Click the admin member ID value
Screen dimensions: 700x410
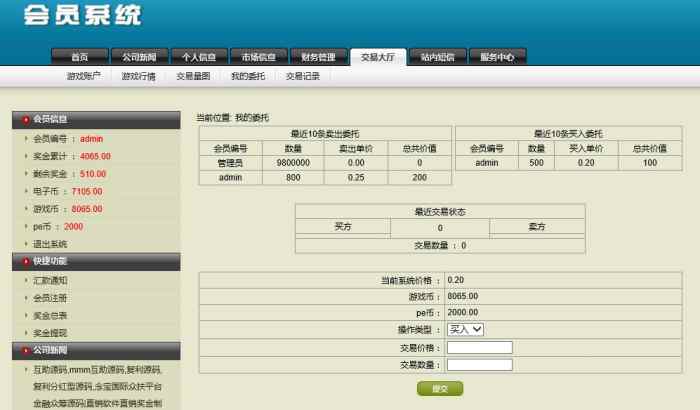coord(92,139)
